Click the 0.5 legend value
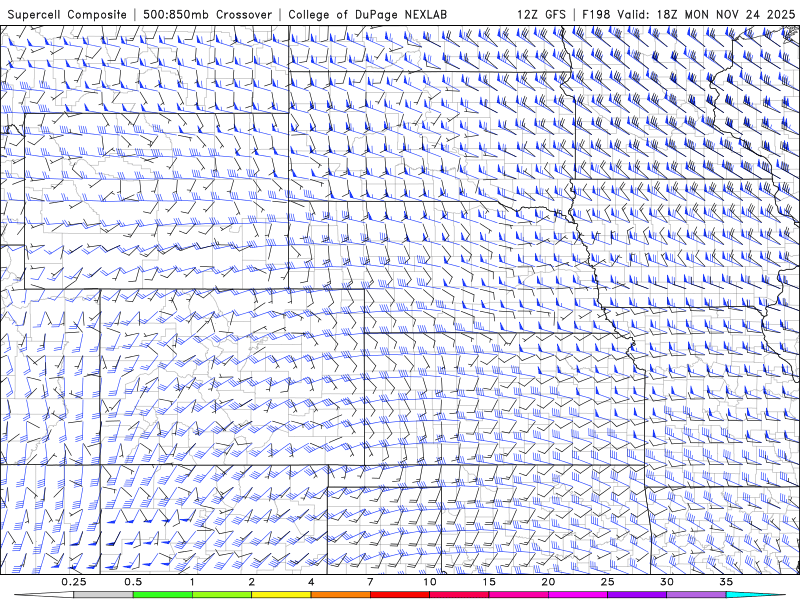Screen dimensions: 800x600 133,582
